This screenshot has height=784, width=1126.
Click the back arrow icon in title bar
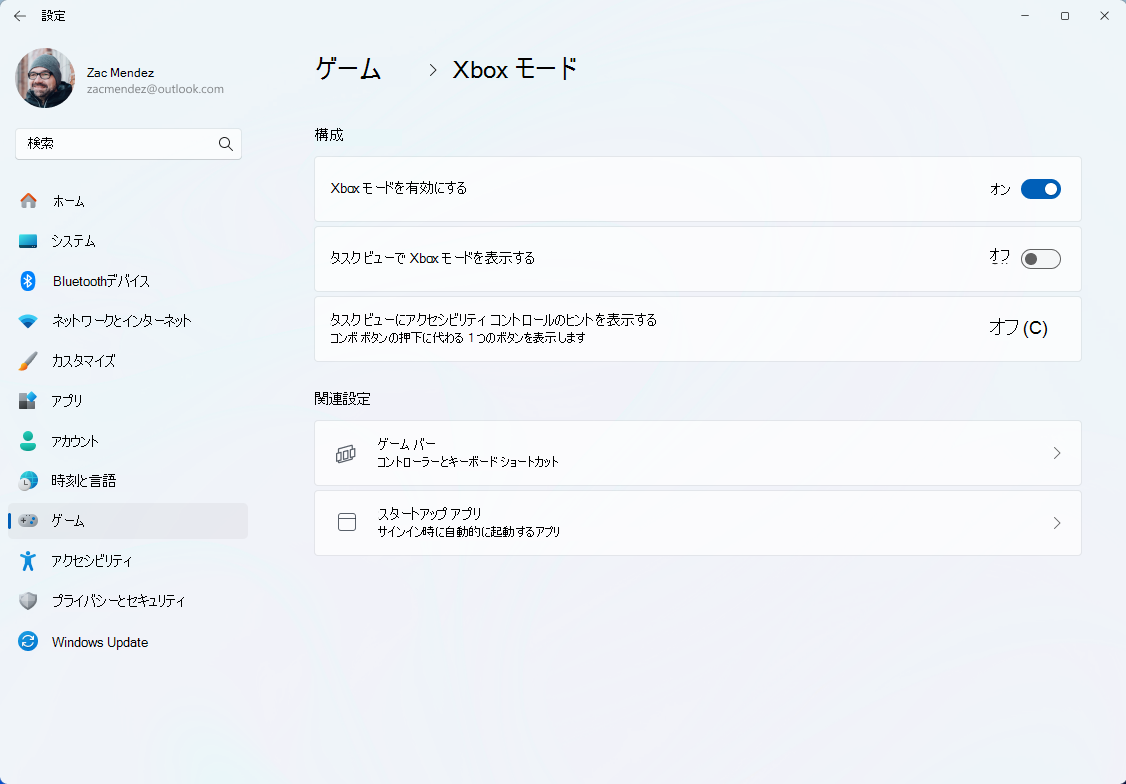(19, 16)
